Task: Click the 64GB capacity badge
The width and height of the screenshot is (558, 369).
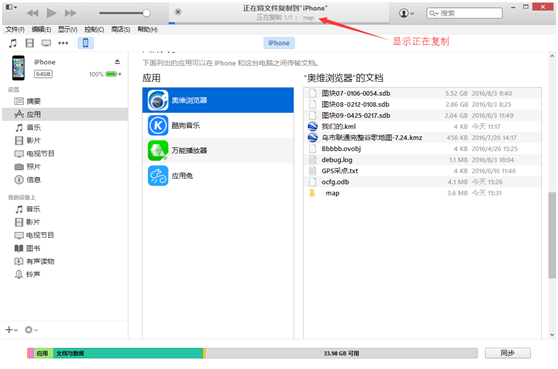Action: pyautogui.click(x=43, y=74)
